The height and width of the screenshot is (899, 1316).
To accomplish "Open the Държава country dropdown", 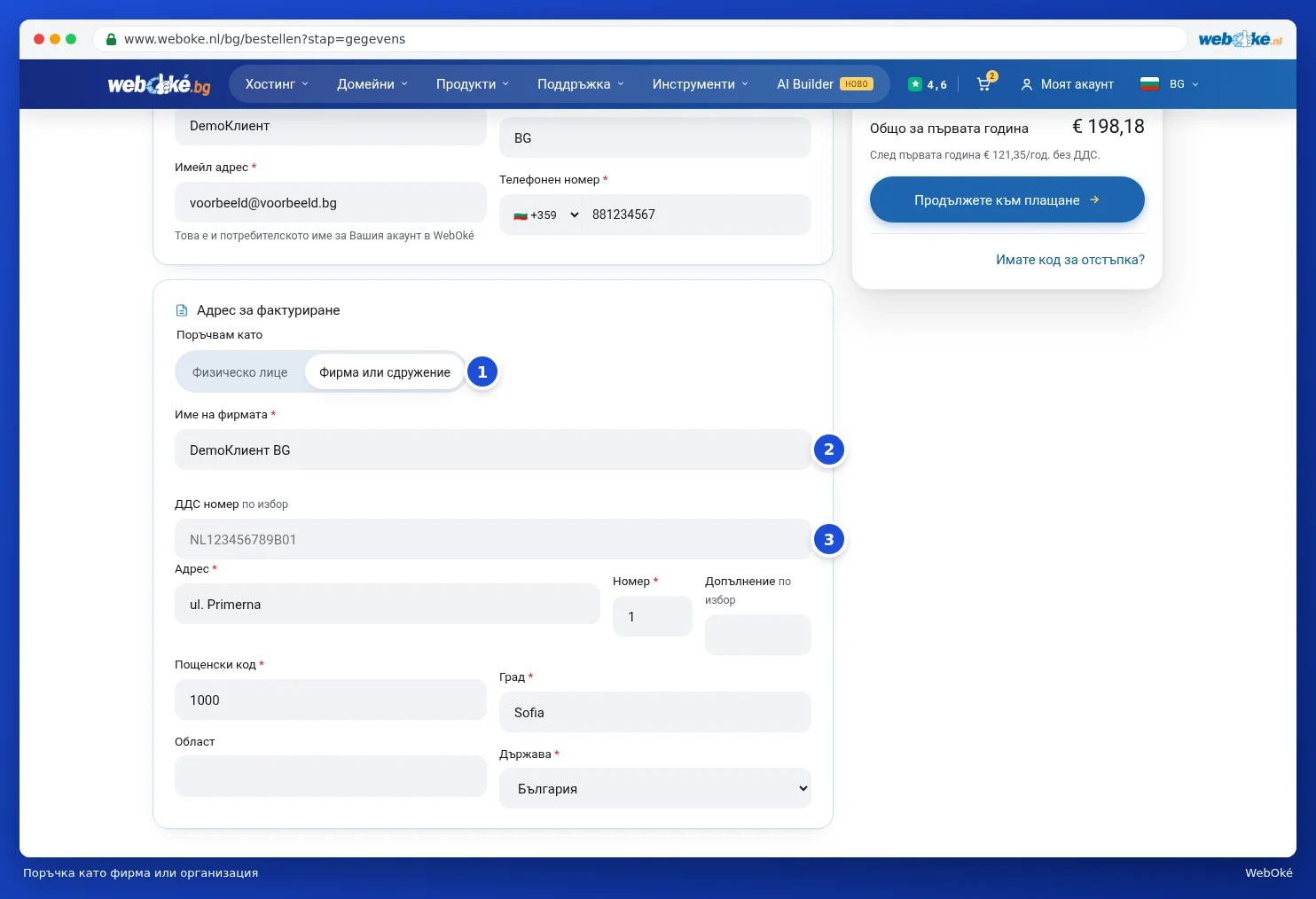I will coord(655,788).
